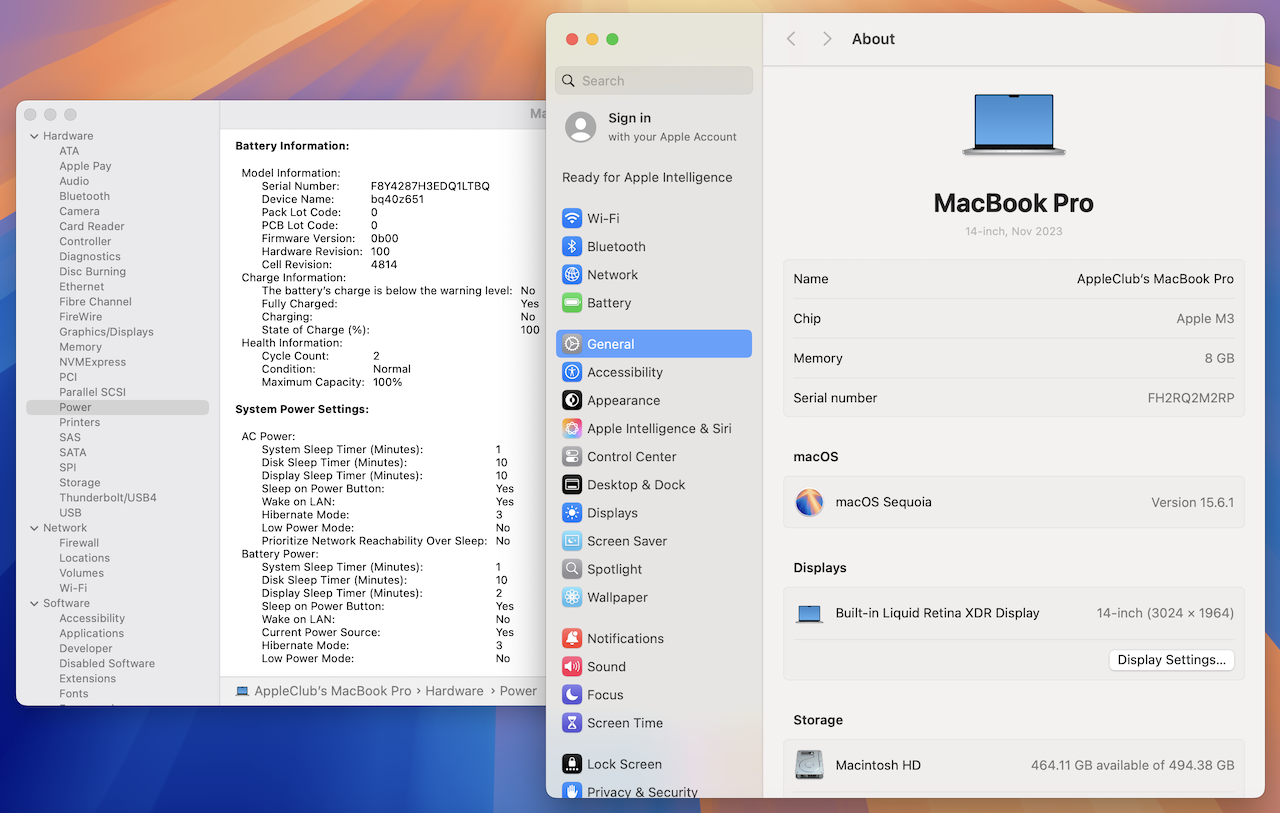Click the Screen Saver icon in sidebar
Viewport: 1280px width, 813px height.
click(572, 541)
